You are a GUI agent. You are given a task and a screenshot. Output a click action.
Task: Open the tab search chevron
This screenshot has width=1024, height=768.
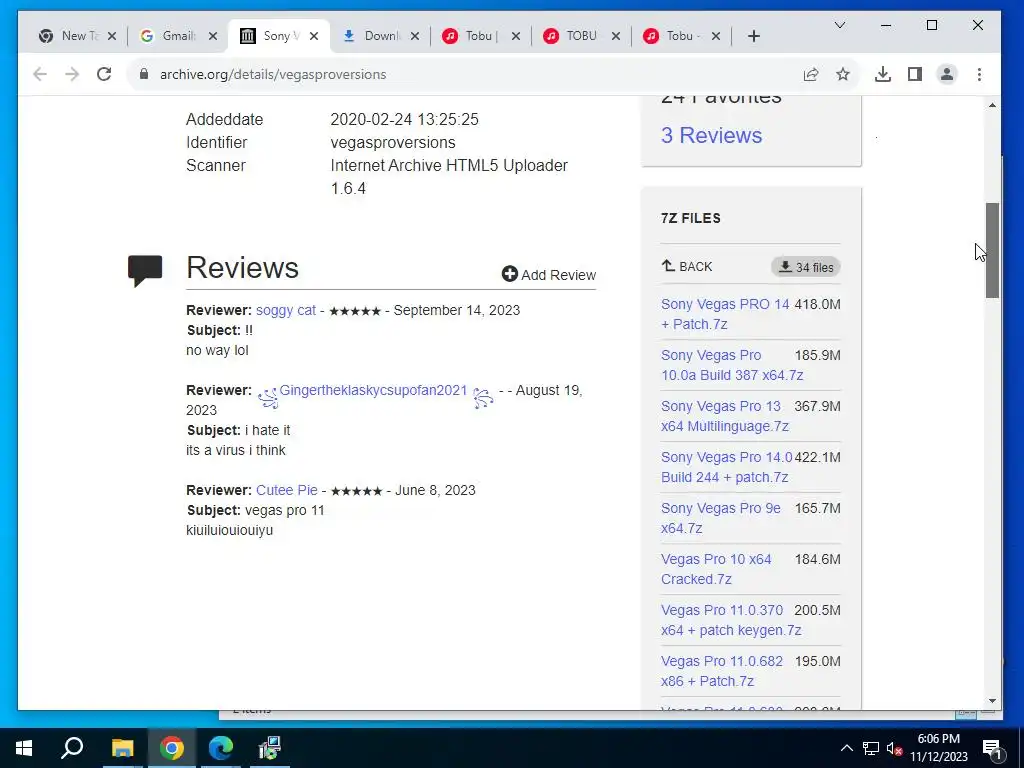click(840, 25)
